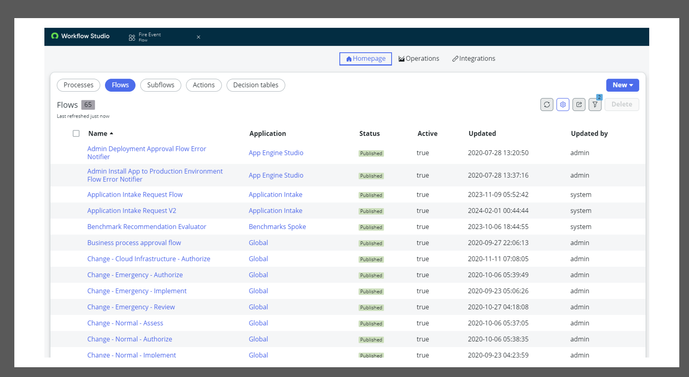Sort by the Active column header
Image resolution: width=689 pixels, height=377 pixels.
pos(427,133)
